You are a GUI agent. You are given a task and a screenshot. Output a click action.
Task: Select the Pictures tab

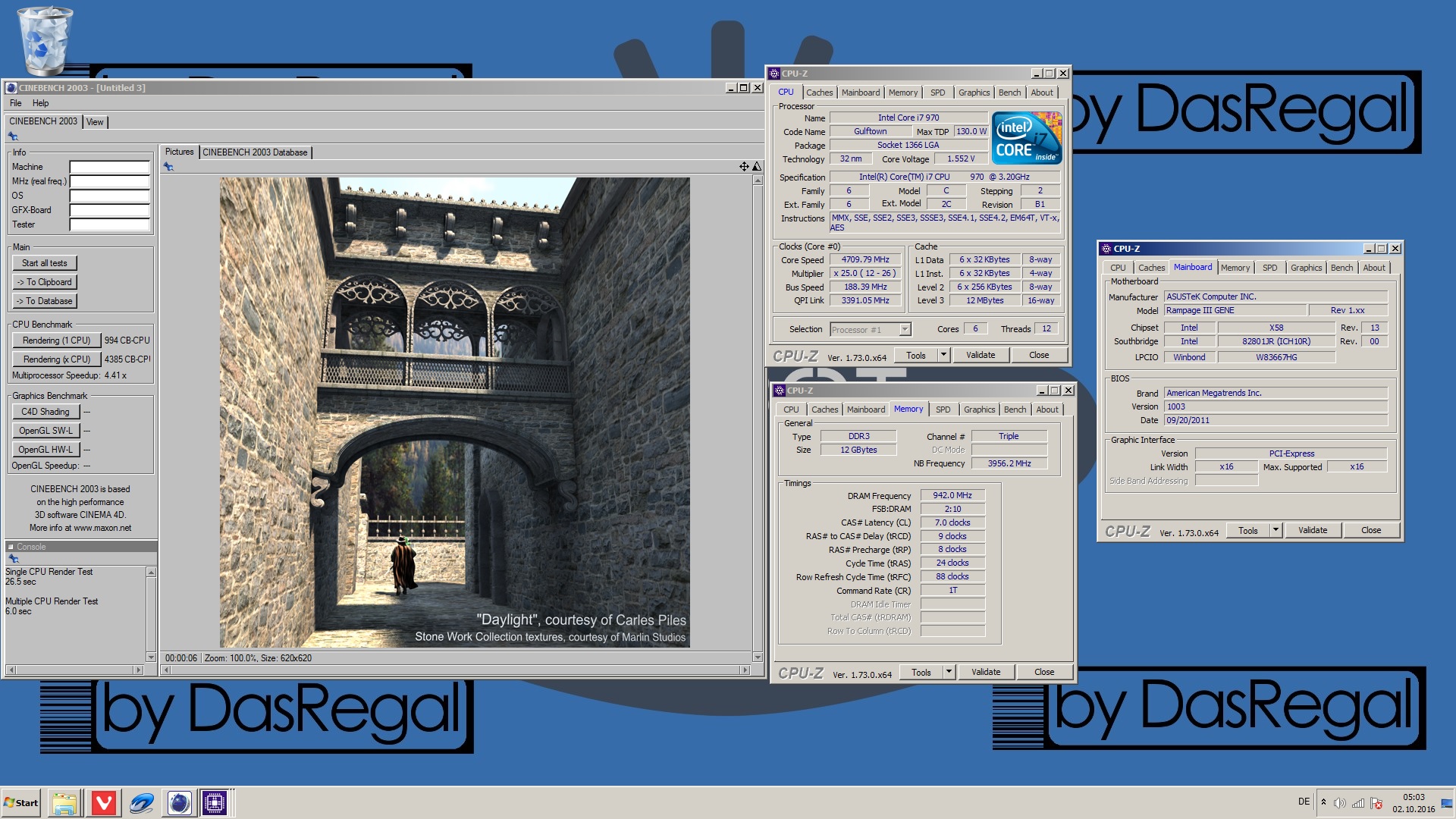coord(180,152)
